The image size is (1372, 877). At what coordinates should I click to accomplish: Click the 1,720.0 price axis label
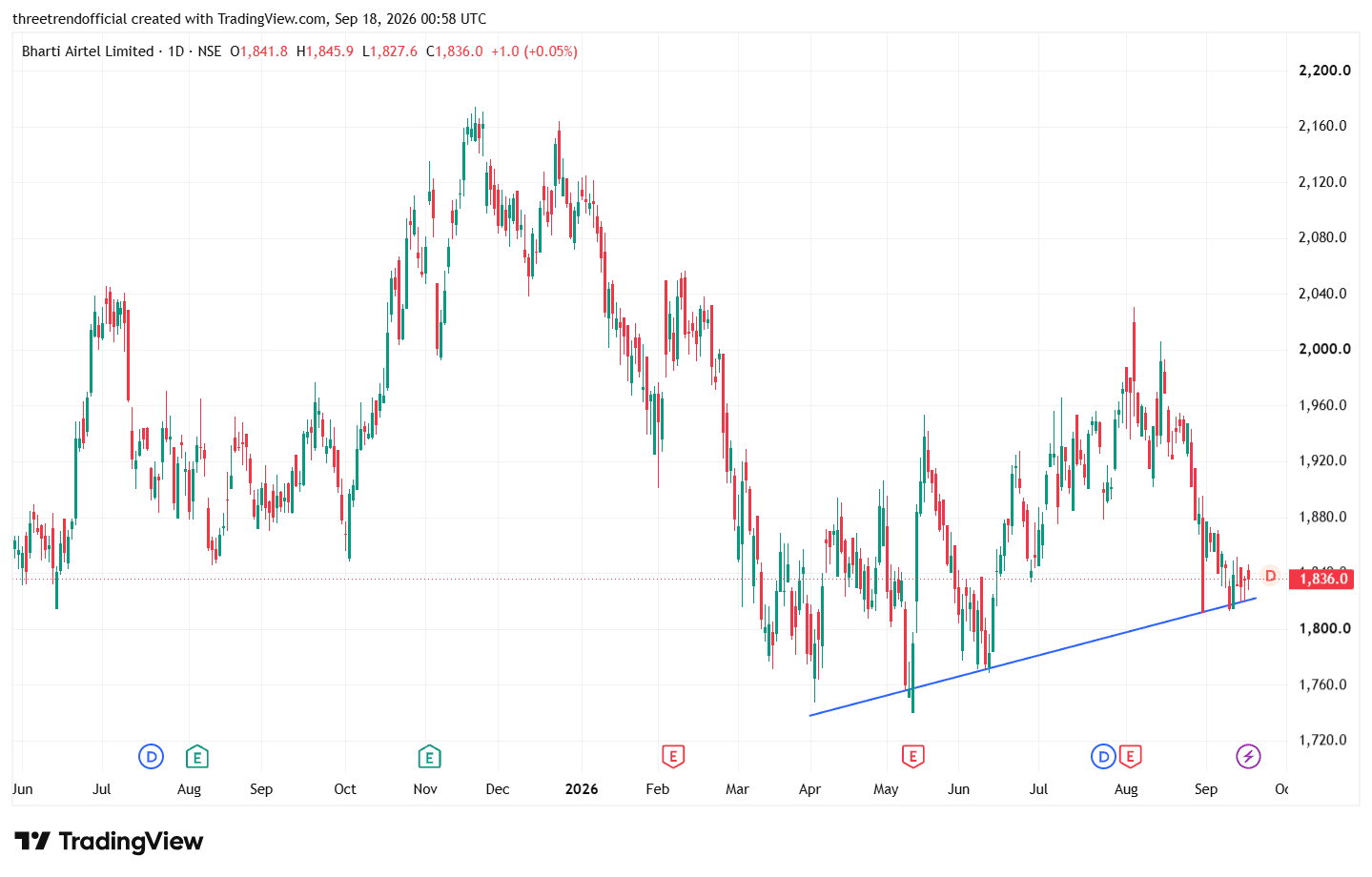click(1323, 740)
